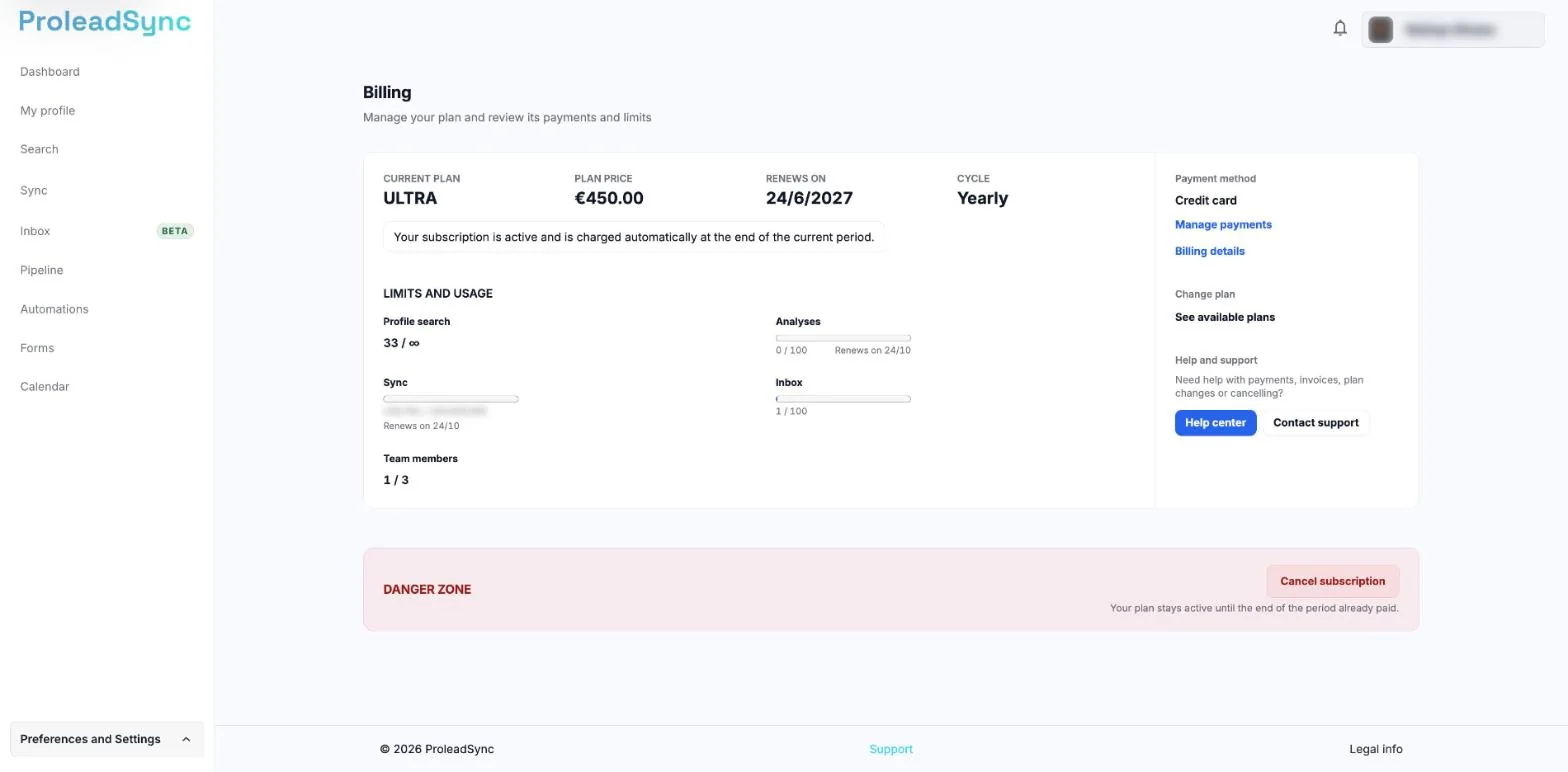The image size is (1568, 772).
Task: Open the Sync section in the sidebar
Action: pos(33,191)
